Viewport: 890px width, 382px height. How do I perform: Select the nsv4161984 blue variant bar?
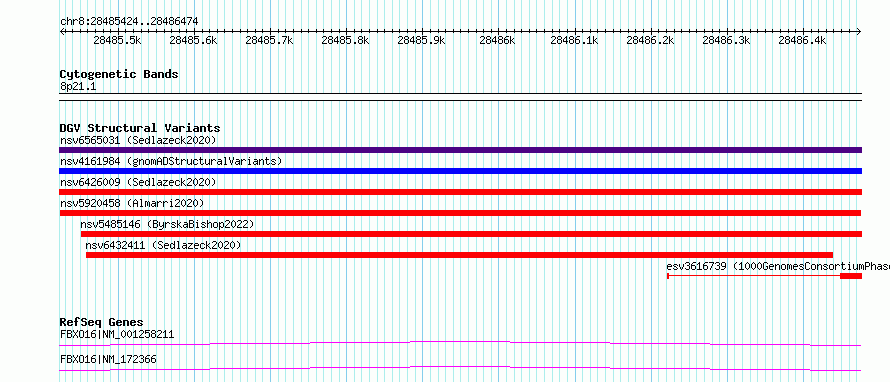pyautogui.click(x=460, y=171)
